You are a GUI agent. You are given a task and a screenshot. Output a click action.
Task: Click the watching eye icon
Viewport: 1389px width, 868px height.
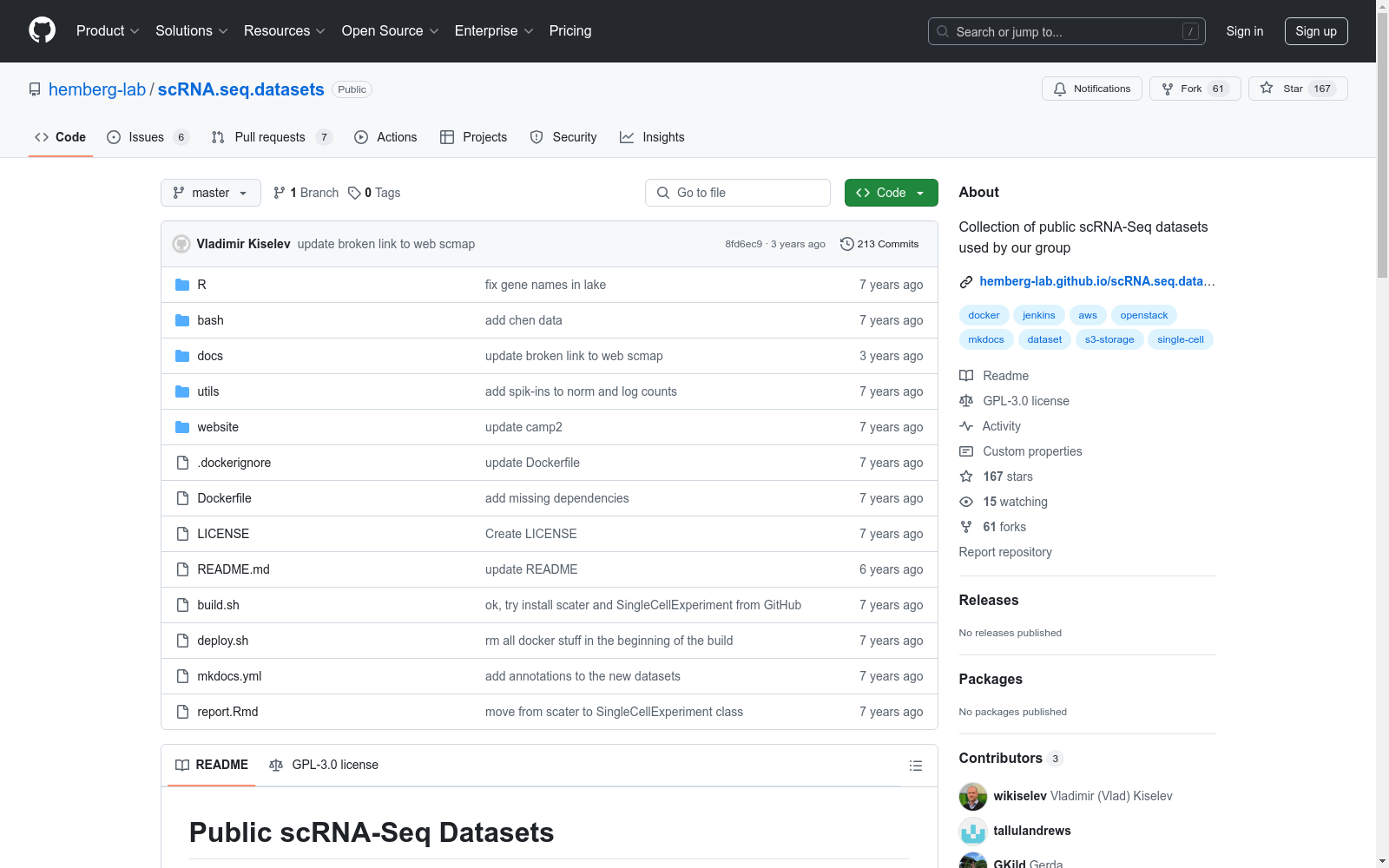pyautogui.click(x=966, y=502)
